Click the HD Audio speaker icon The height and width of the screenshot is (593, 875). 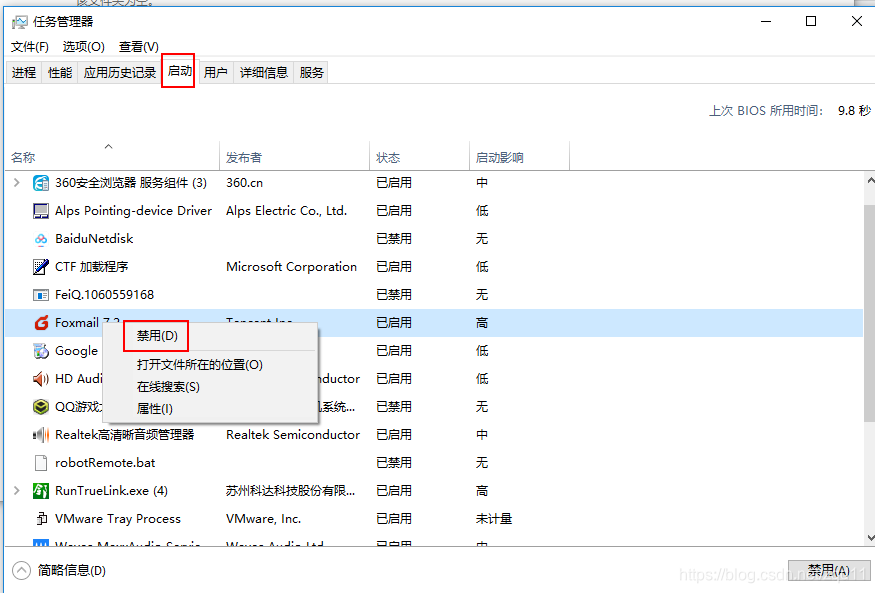pyautogui.click(x=41, y=379)
